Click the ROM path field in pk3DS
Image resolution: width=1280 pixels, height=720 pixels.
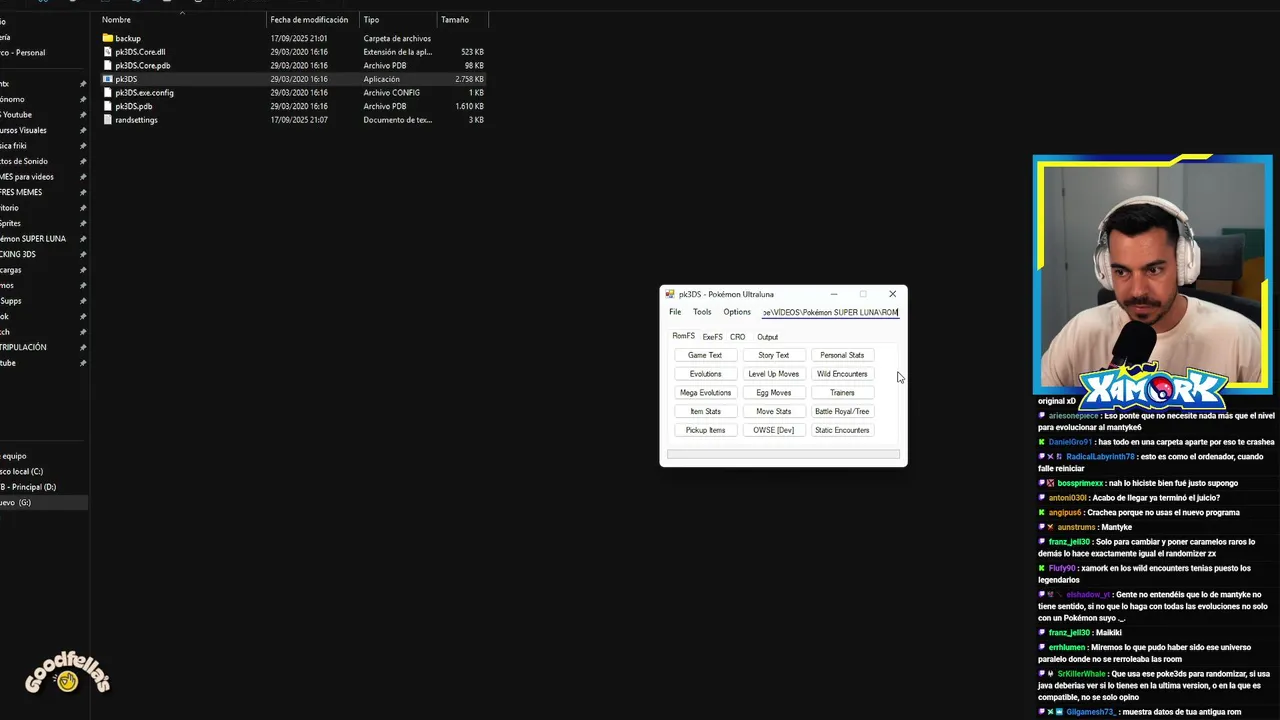tap(830, 312)
